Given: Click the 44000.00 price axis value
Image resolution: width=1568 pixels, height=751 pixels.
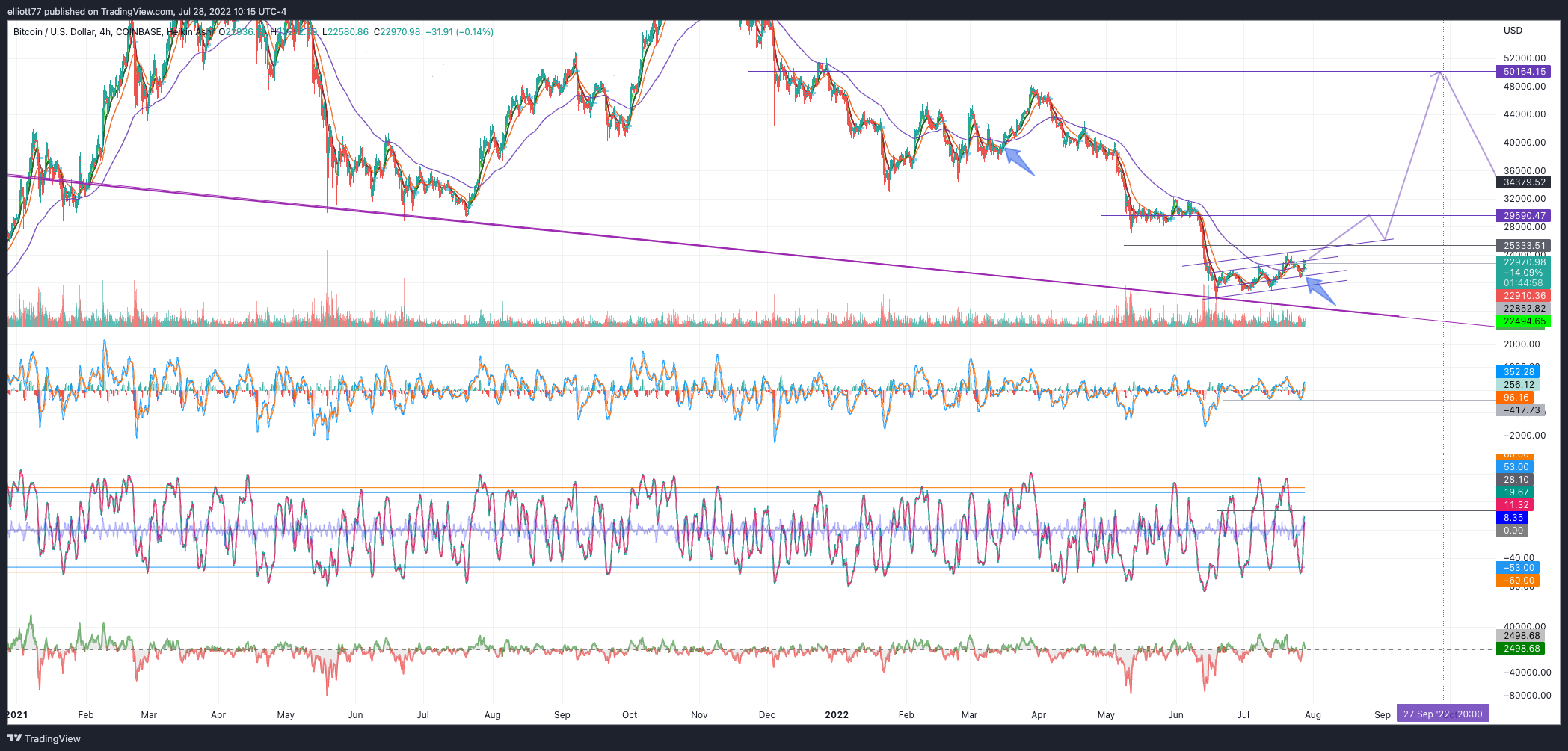Looking at the screenshot, I should [x=1525, y=114].
